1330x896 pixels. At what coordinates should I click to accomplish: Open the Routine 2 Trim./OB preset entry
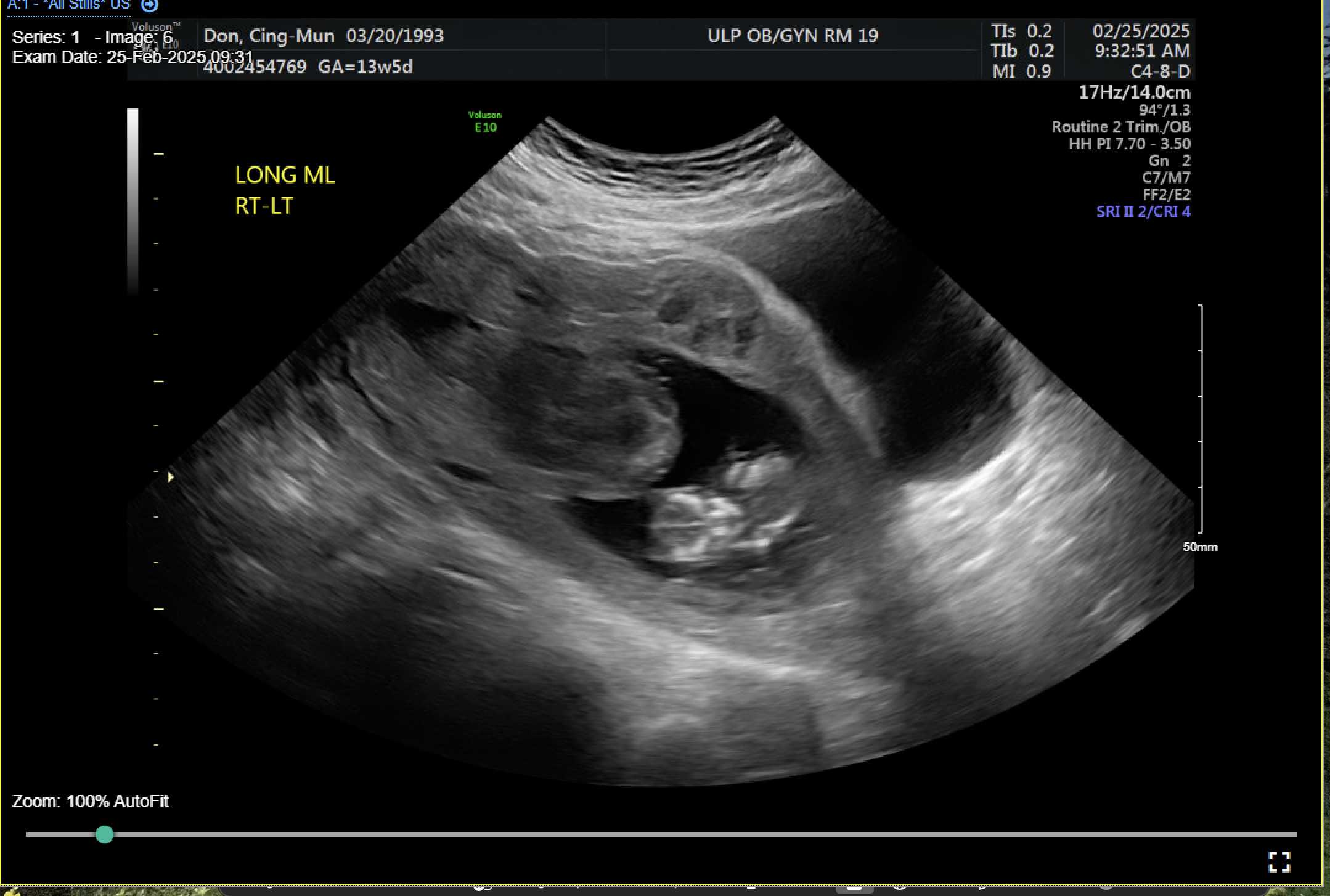[1120, 127]
